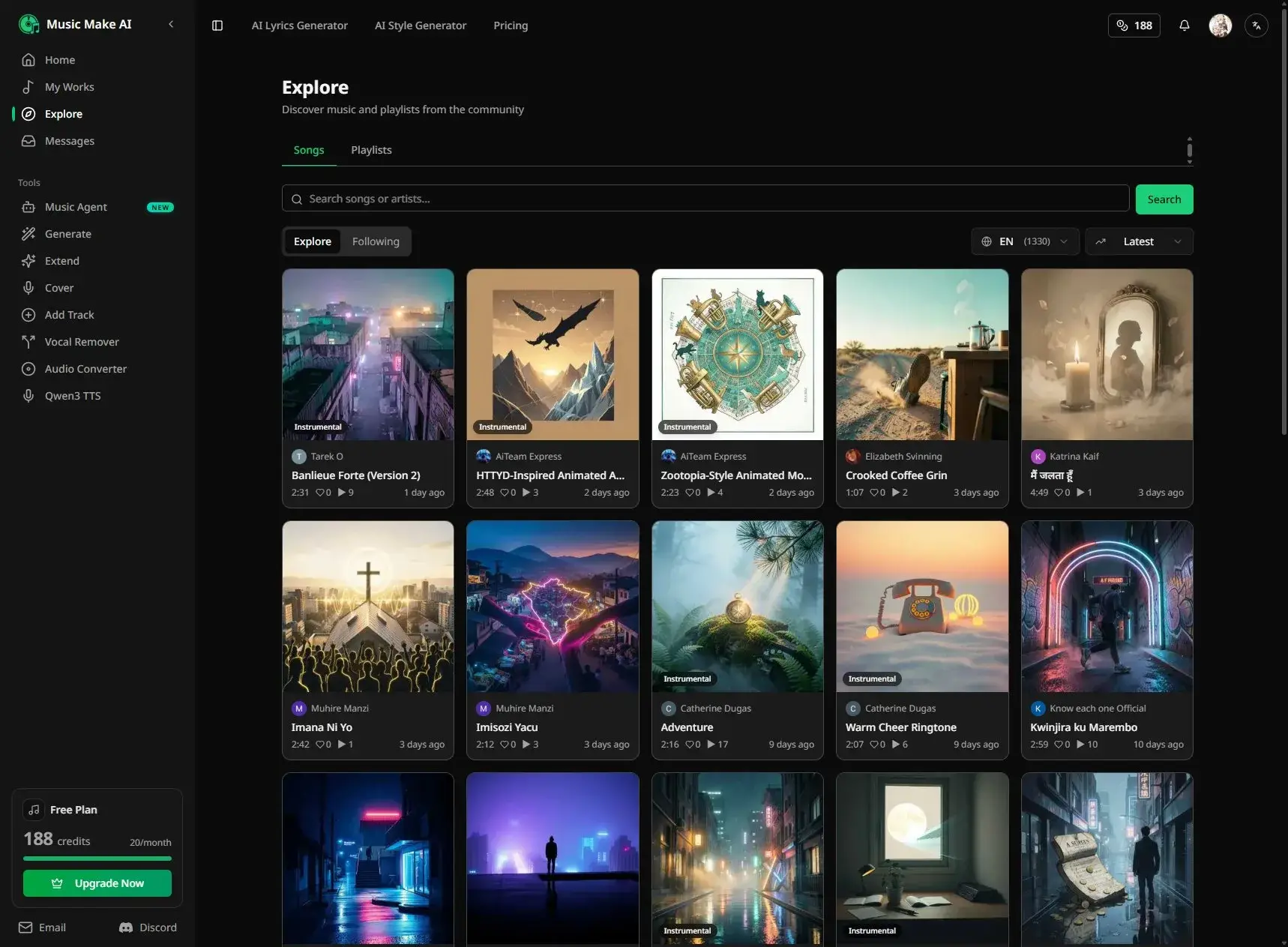Like the Adventure song heart icon
1288x947 pixels.
[690, 745]
